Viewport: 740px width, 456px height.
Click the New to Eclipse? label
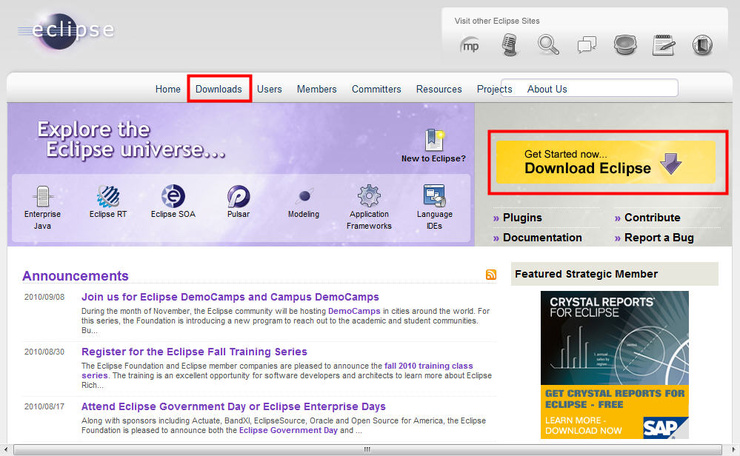[x=433, y=159]
